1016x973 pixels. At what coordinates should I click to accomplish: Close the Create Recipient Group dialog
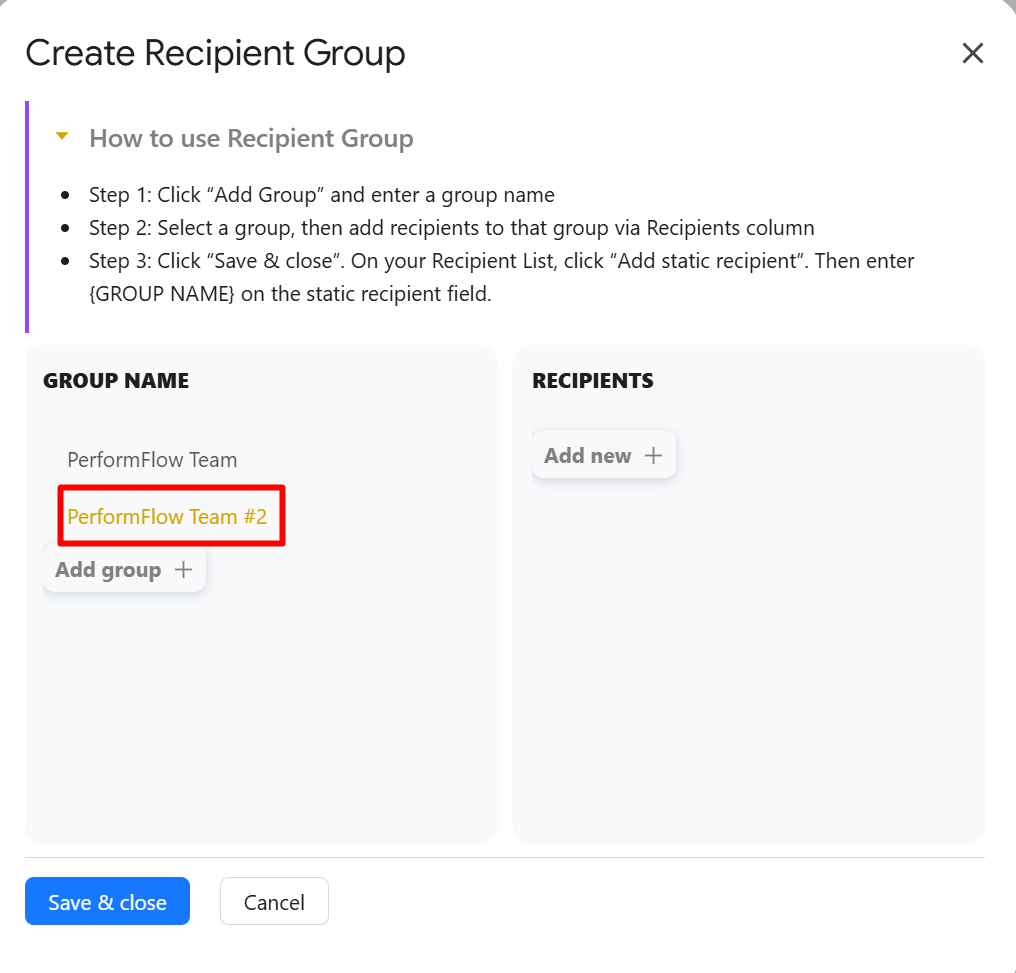coord(973,53)
